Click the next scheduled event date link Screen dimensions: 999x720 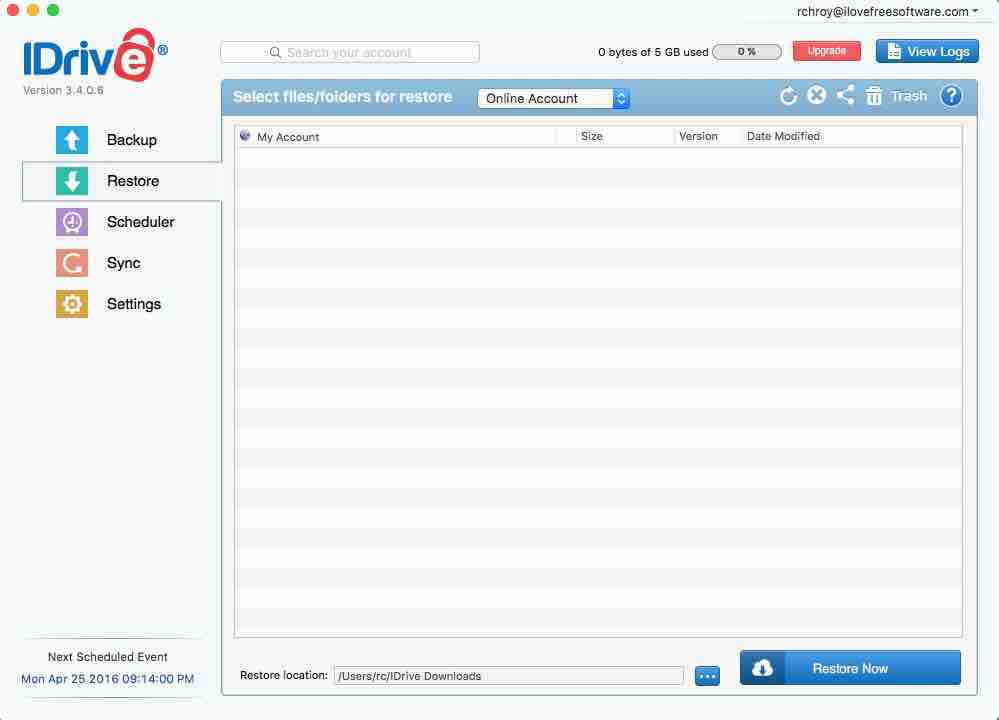[108, 679]
